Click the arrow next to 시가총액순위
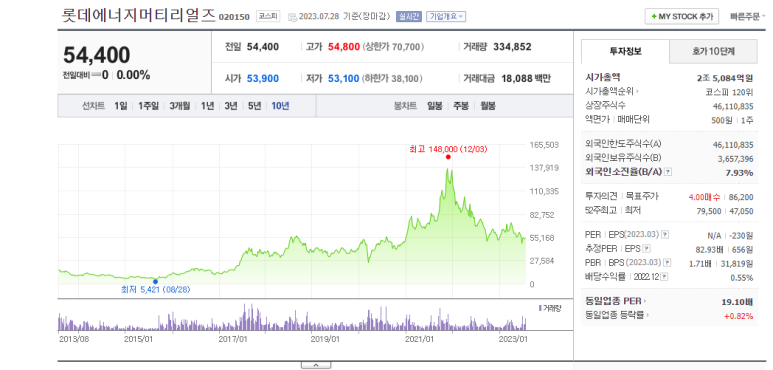Image resolution: width=773 pixels, height=370 pixels. coord(637,91)
